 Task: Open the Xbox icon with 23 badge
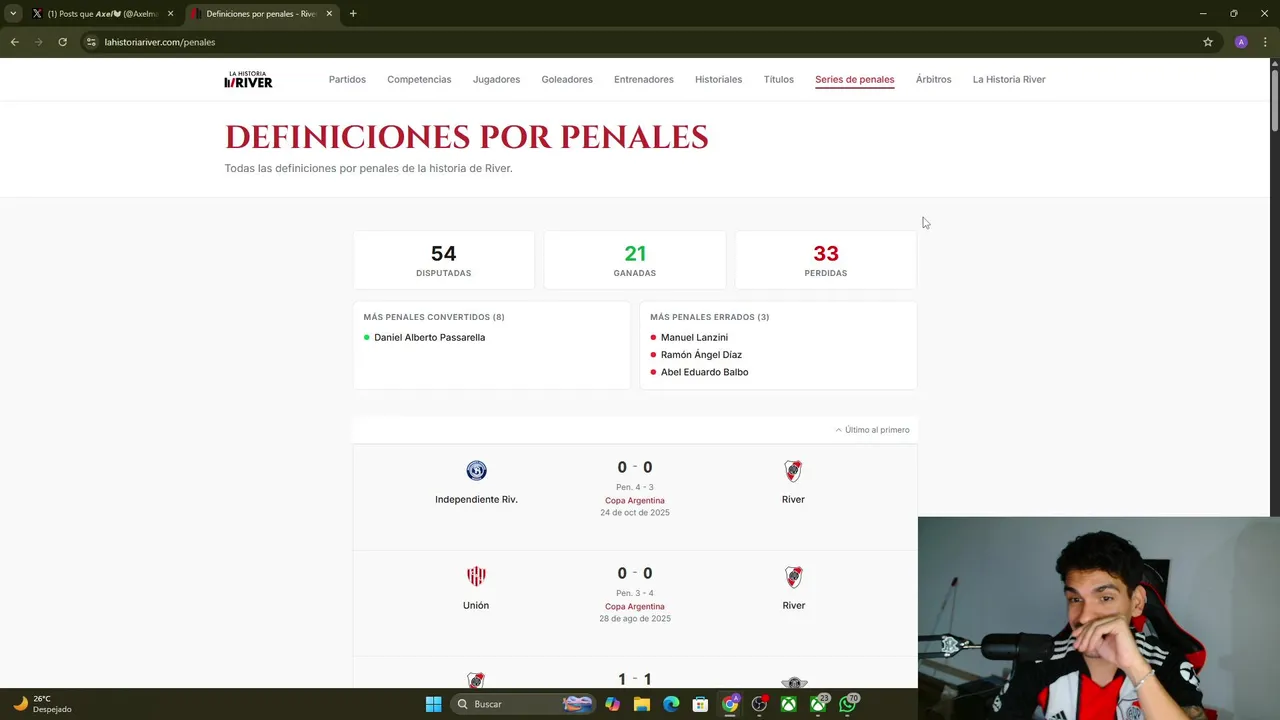coord(819,704)
